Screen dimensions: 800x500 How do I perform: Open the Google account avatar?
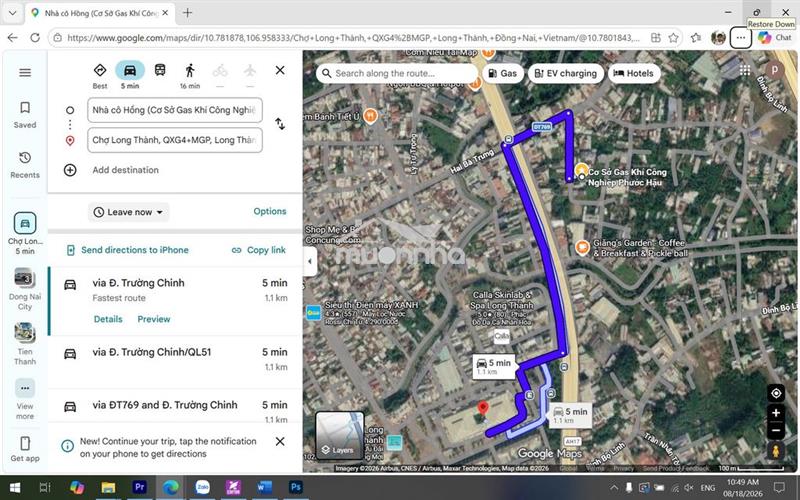[x=774, y=70]
